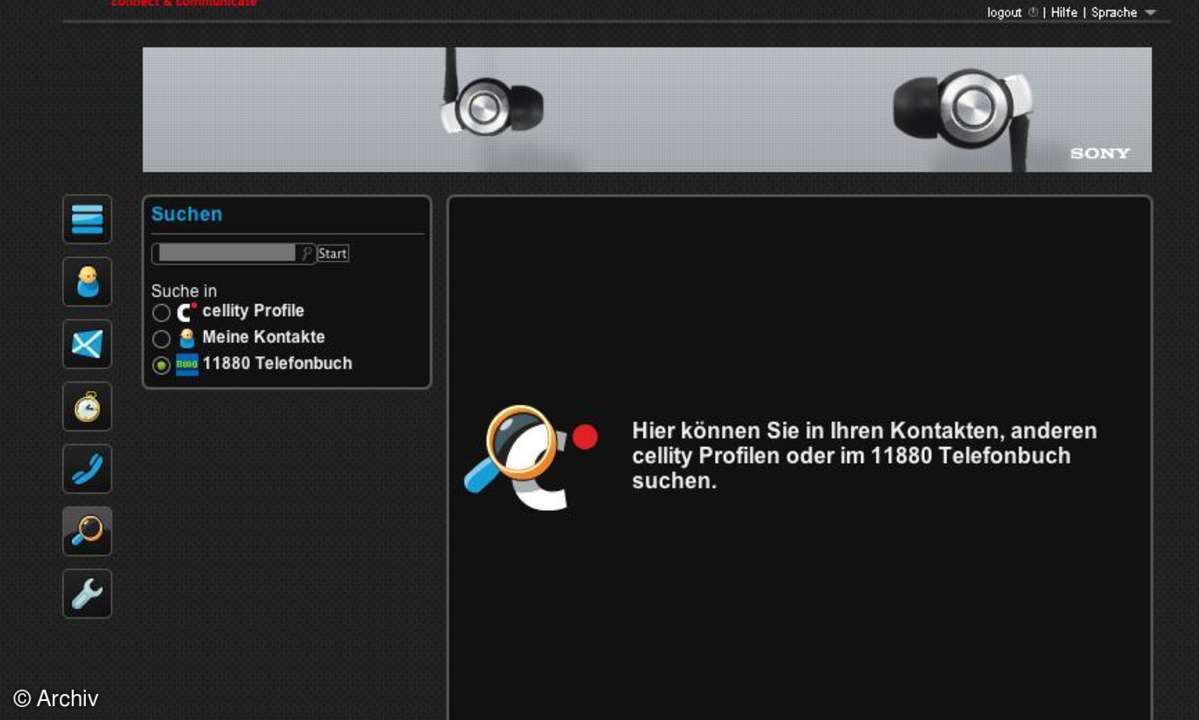
Task: Click the cellity logo beside cellity Profile
Action: coord(187,312)
